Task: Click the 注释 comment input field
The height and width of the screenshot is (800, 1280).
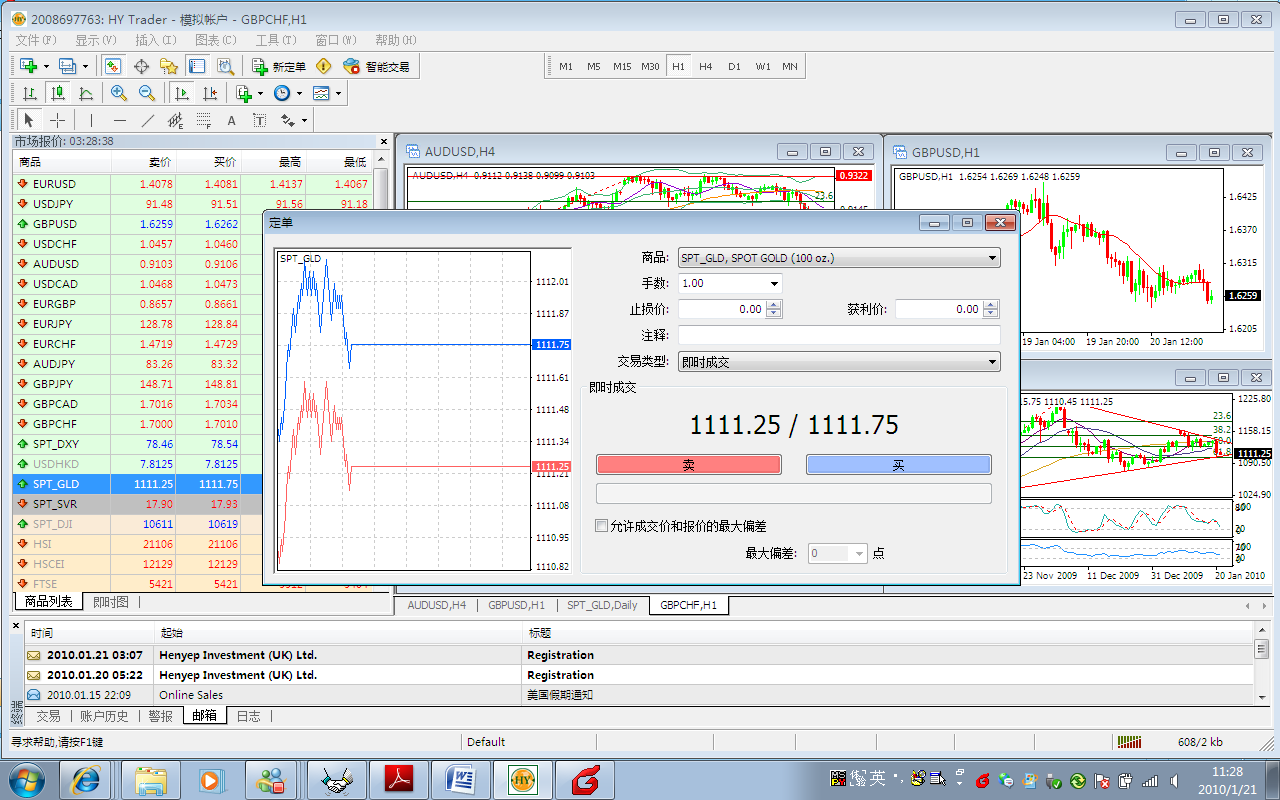Action: pos(839,335)
